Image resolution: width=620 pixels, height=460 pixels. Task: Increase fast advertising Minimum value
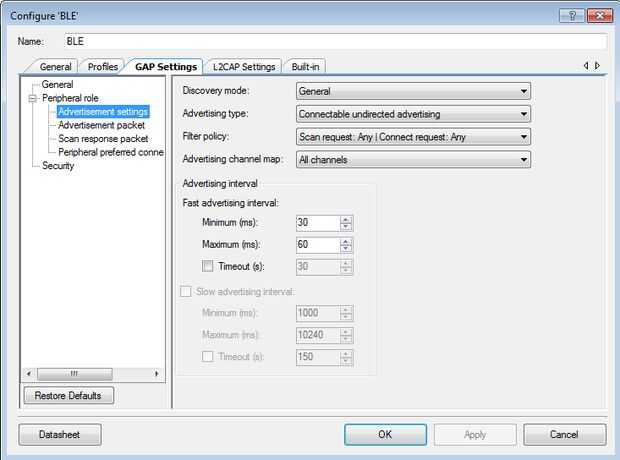(x=346, y=220)
